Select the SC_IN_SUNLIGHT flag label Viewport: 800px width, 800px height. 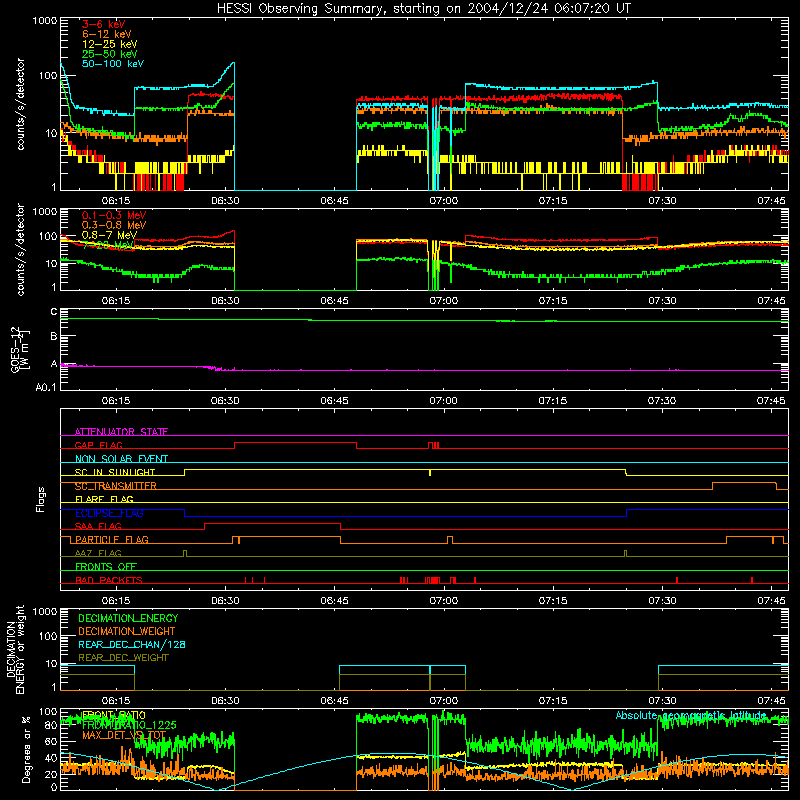tap(115, 472)
